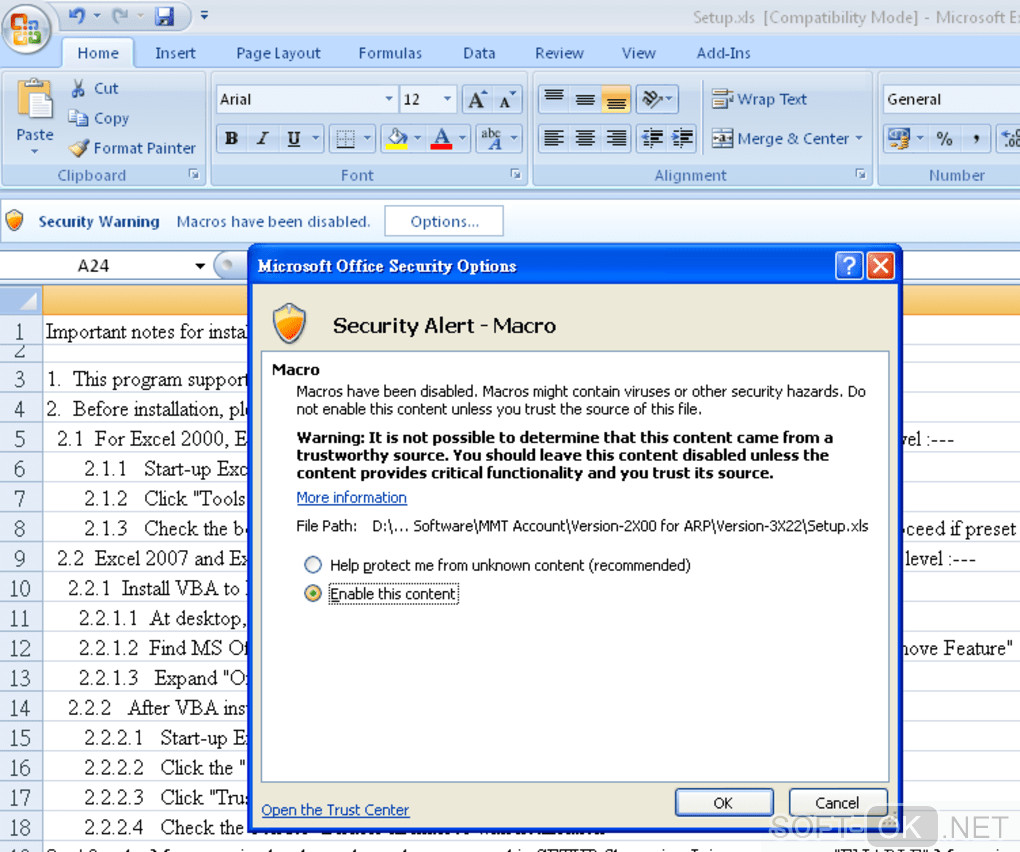The width and height of the screenshot is (1020, 852).
Task: Click Merge & Center
Action: point(780,139)
